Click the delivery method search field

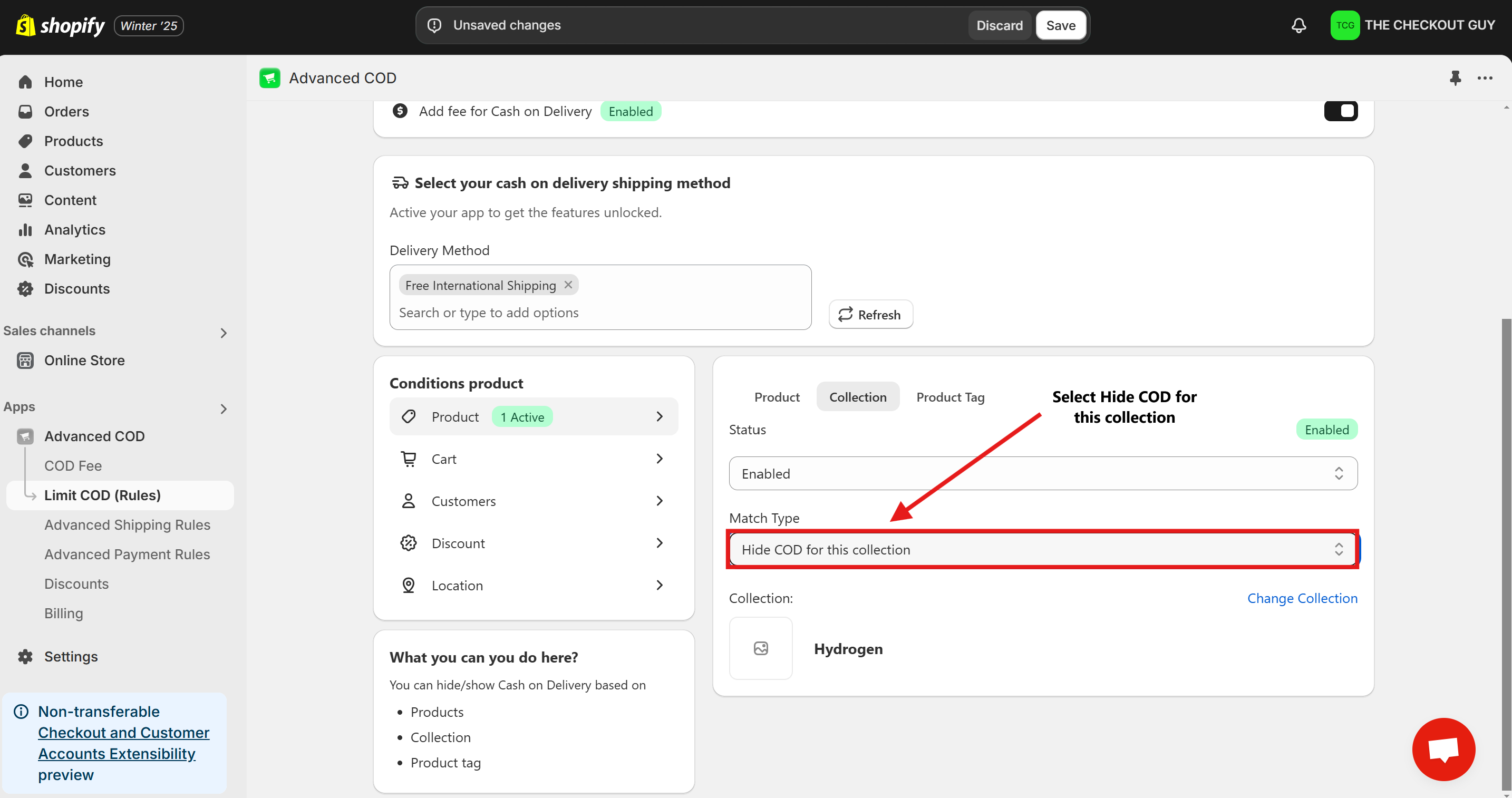pos(600,312)
